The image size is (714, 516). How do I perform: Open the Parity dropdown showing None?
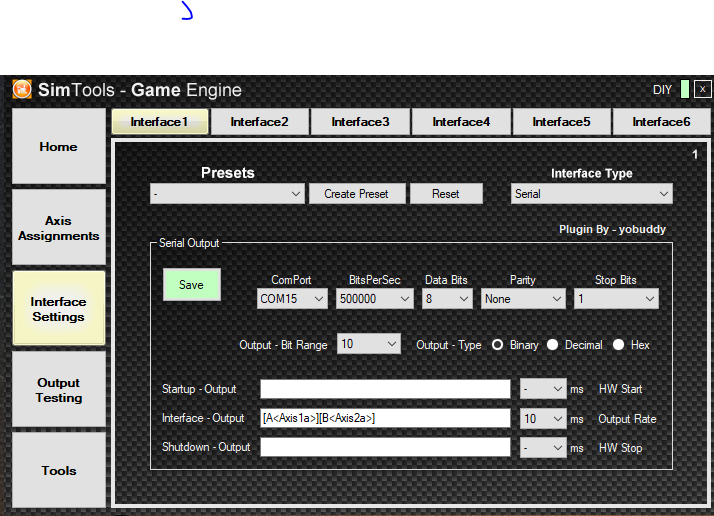pos(523,299)
